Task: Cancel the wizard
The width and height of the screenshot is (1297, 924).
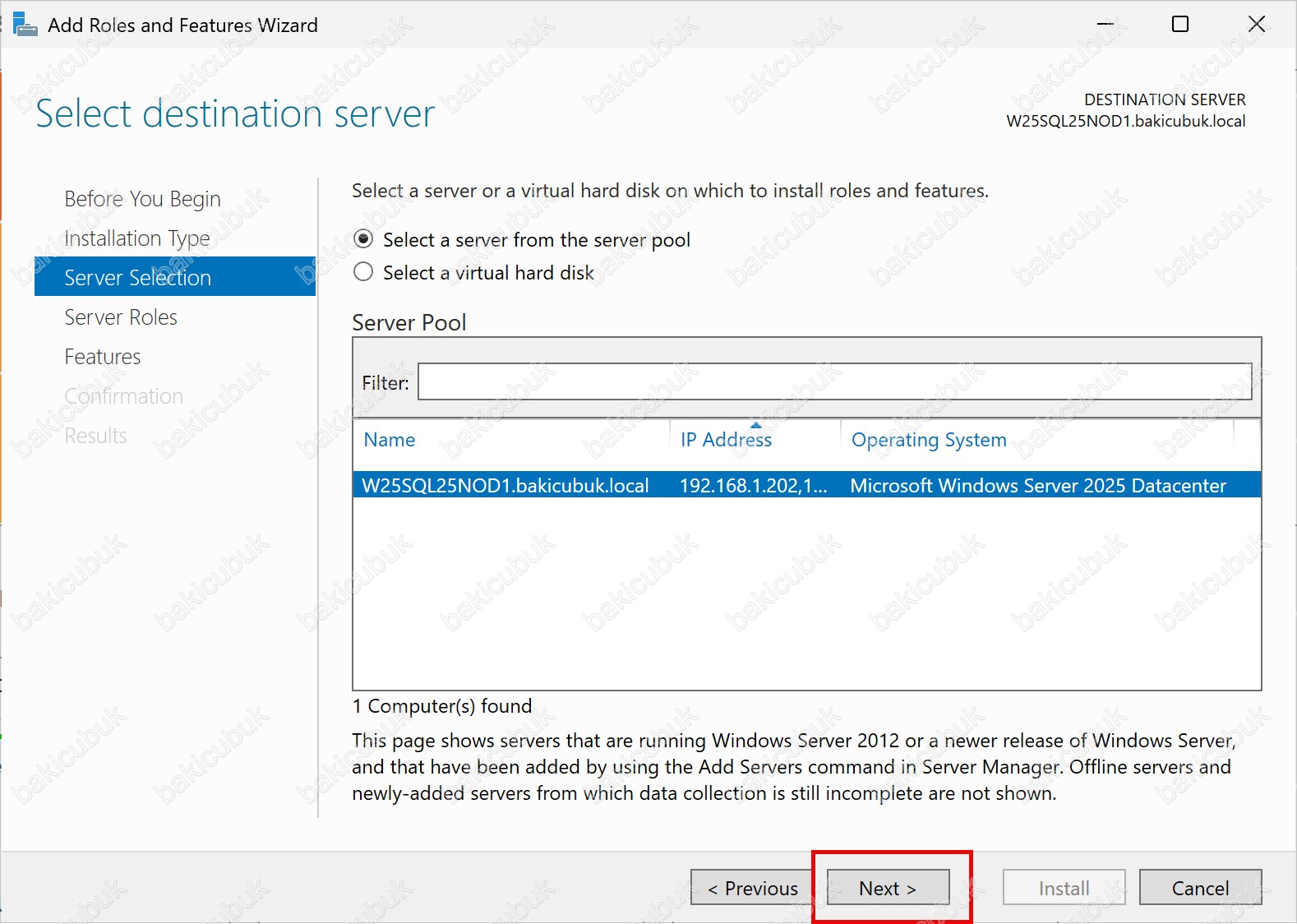Action: tap(1200, 888)
